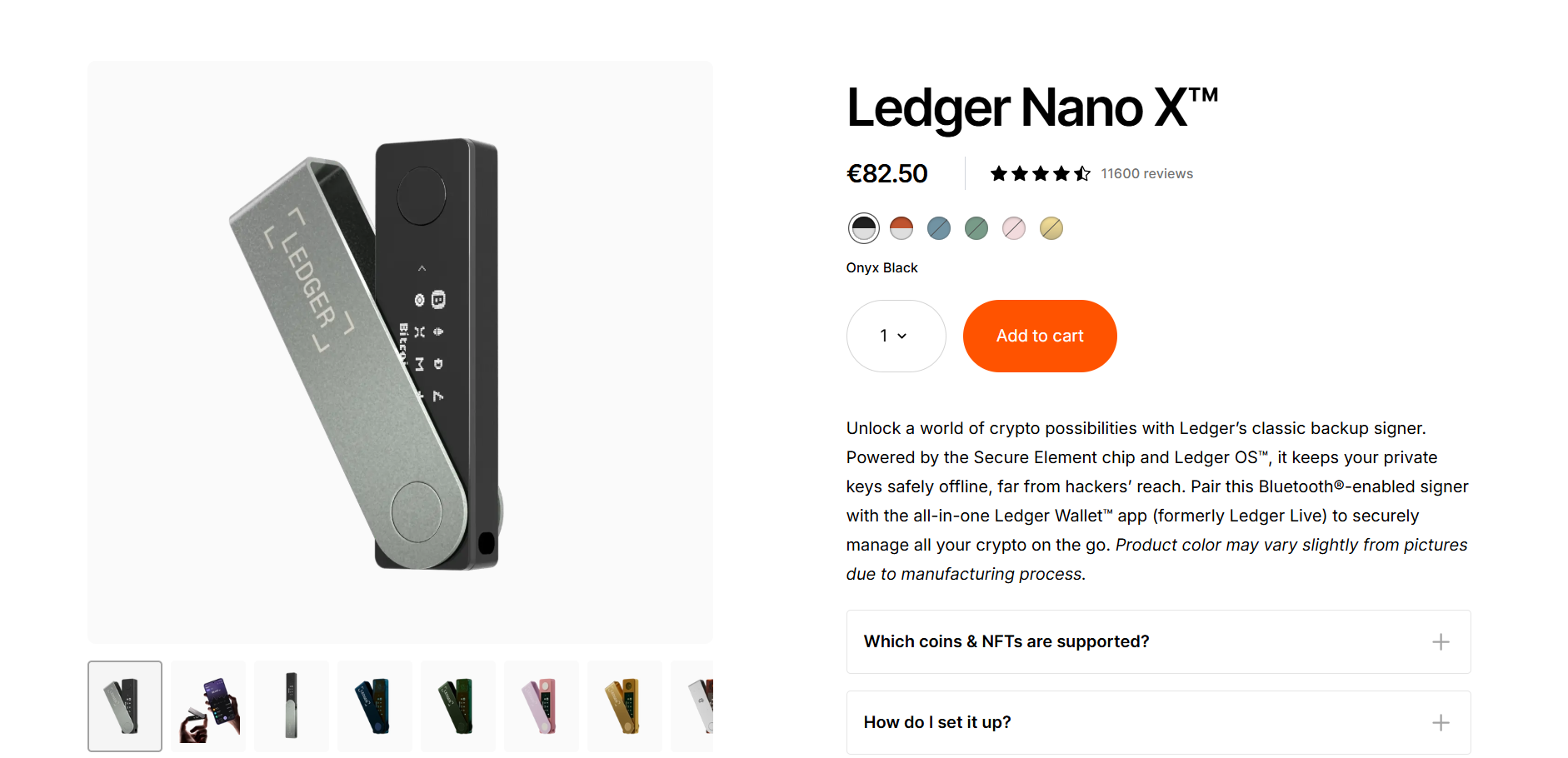Open the 11600 reviews link

click(x=1146, y=173)
